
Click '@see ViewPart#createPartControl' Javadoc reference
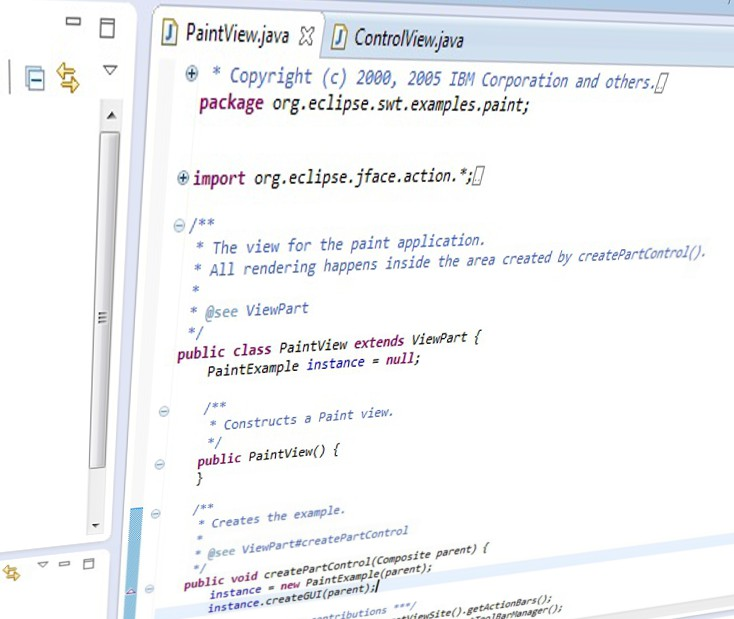[x=308, y=542]
